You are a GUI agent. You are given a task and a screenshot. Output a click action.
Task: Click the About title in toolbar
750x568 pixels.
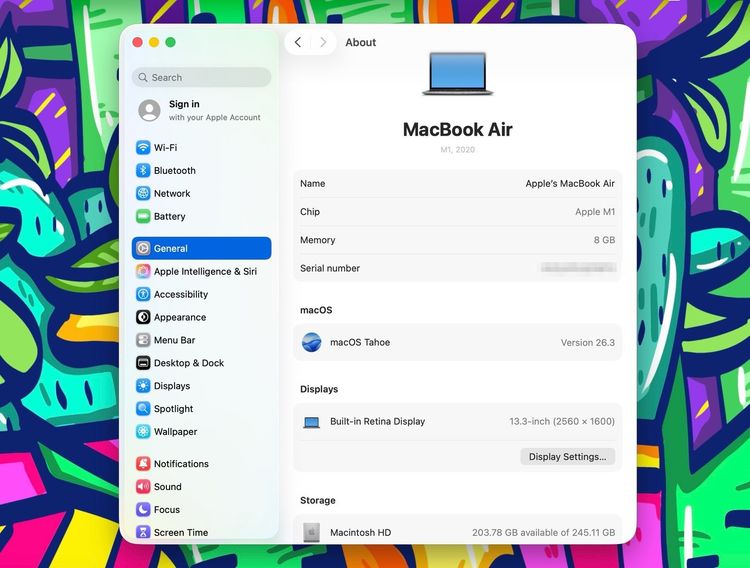pos(361,42)
